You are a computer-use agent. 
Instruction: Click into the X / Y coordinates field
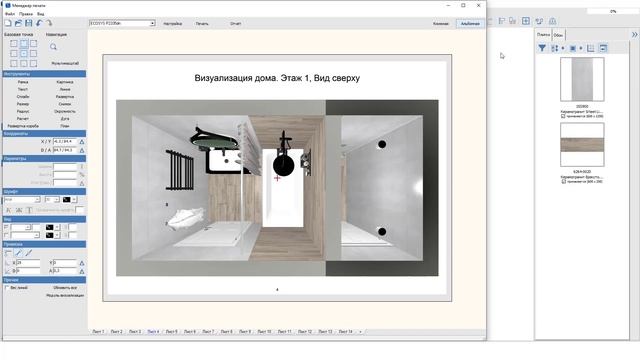(64, 142)
